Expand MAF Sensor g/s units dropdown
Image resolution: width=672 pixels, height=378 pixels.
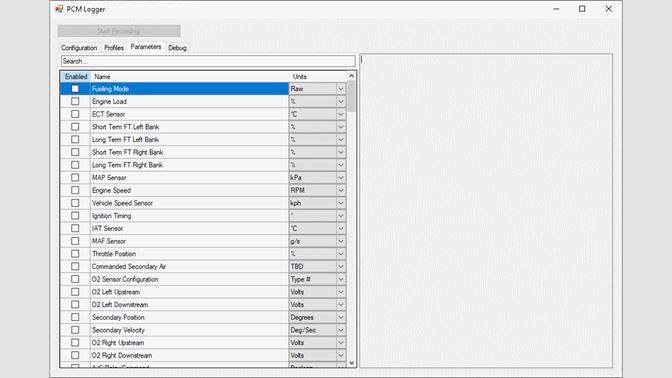341,241
